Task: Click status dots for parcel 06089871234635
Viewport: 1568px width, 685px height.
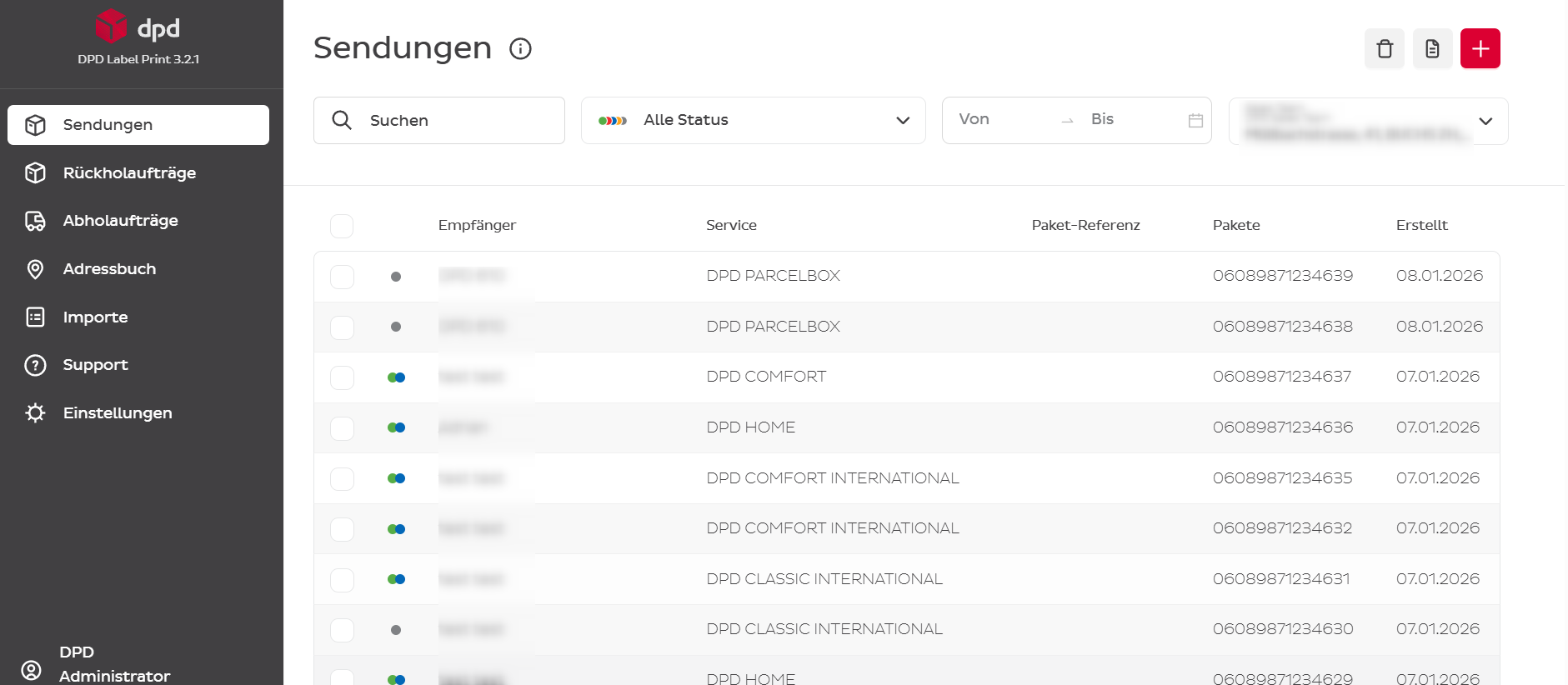Action: pos(396,478)
